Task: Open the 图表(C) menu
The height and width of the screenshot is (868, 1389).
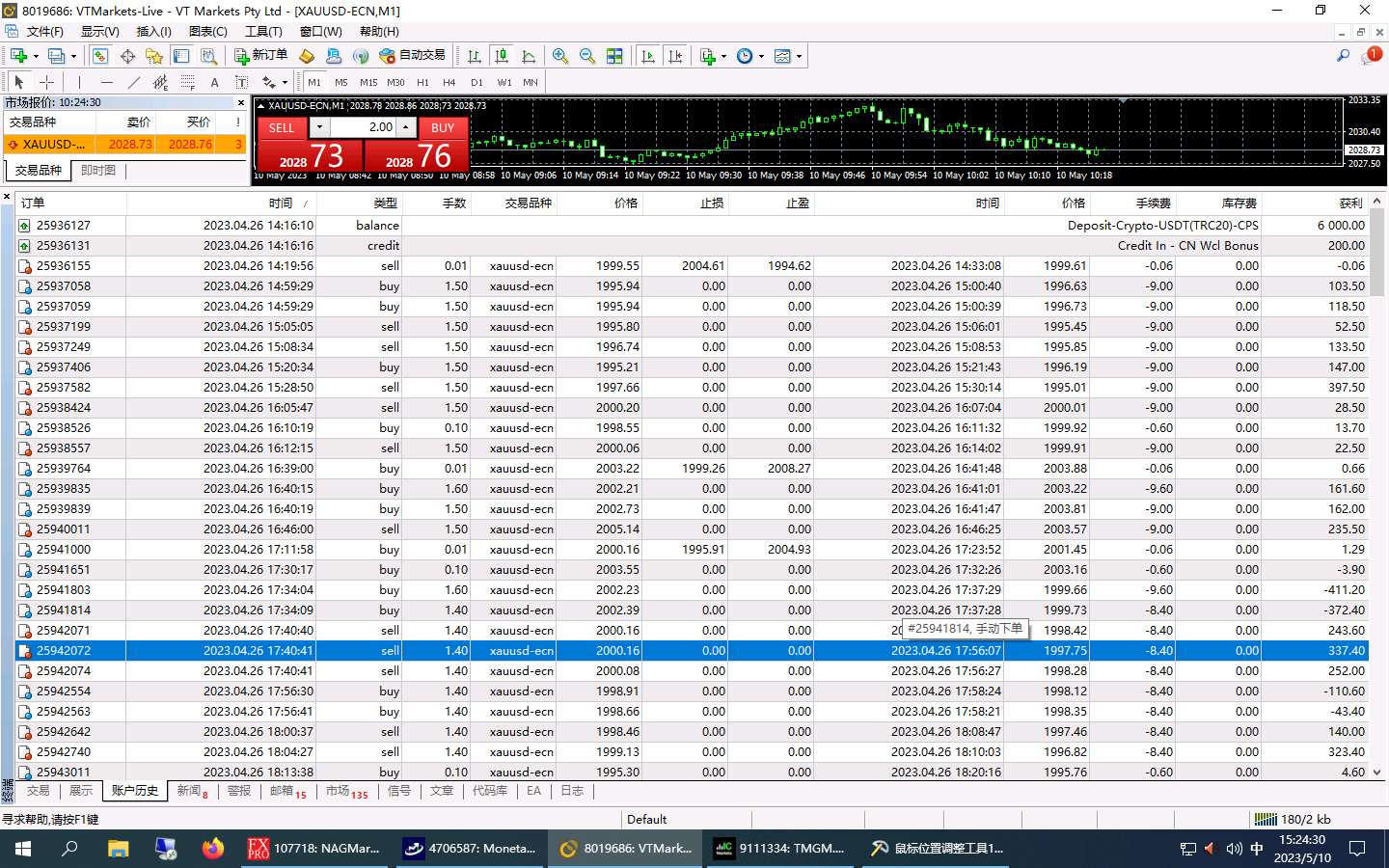Action: pos(208,31)
